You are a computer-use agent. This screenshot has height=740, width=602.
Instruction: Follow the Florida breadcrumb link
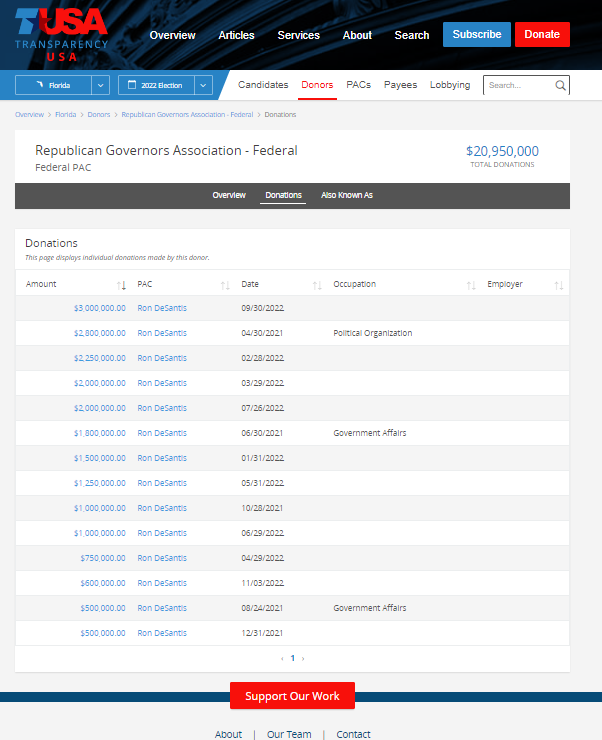click(x=66, y=115)
